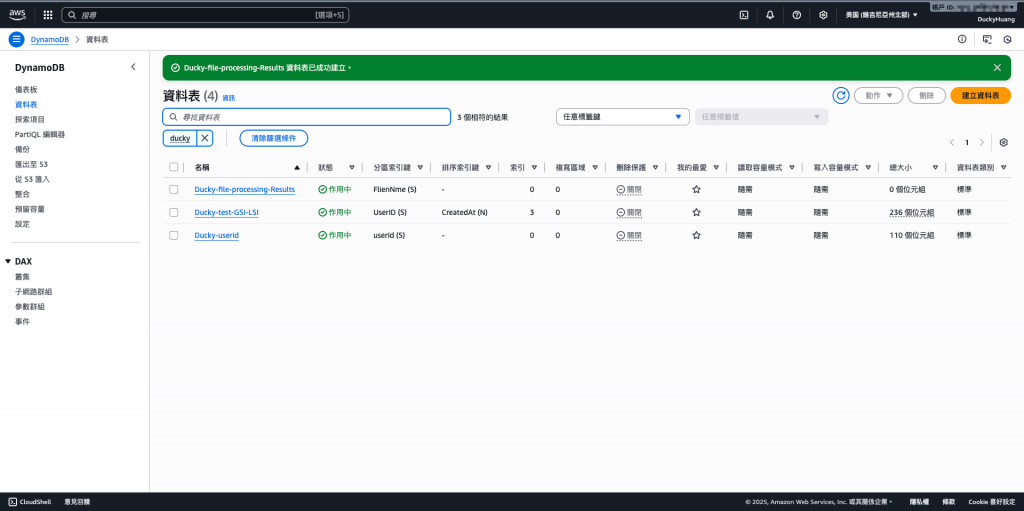The image size is (1024, 511).
Task: Click 清除篩選條件 button
Action: (x=274, y=138)
